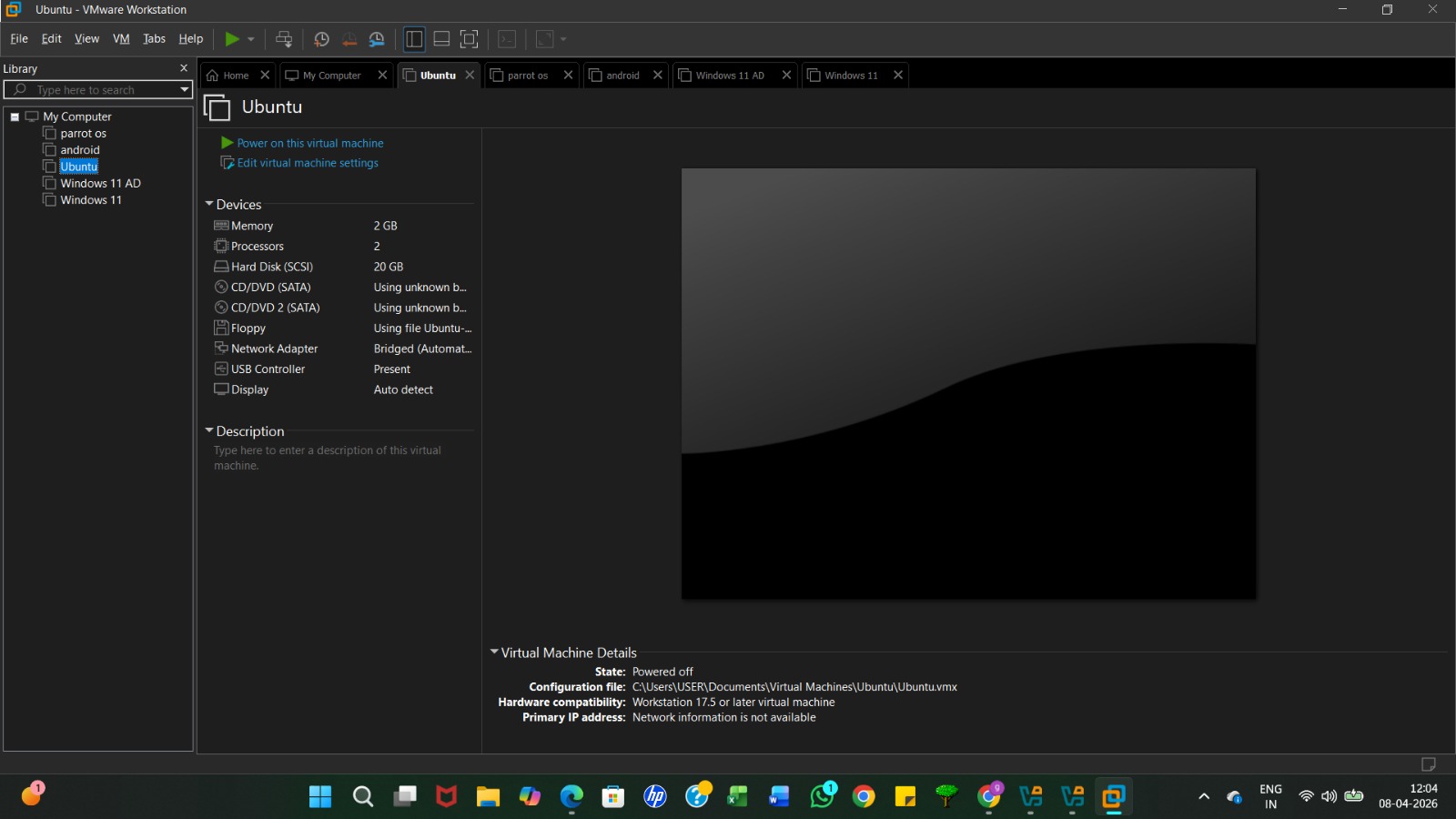This screenshot has width=1456, height=819.
Task: Take a snapshot using the toolbar icon
Action: pos(321,39)
